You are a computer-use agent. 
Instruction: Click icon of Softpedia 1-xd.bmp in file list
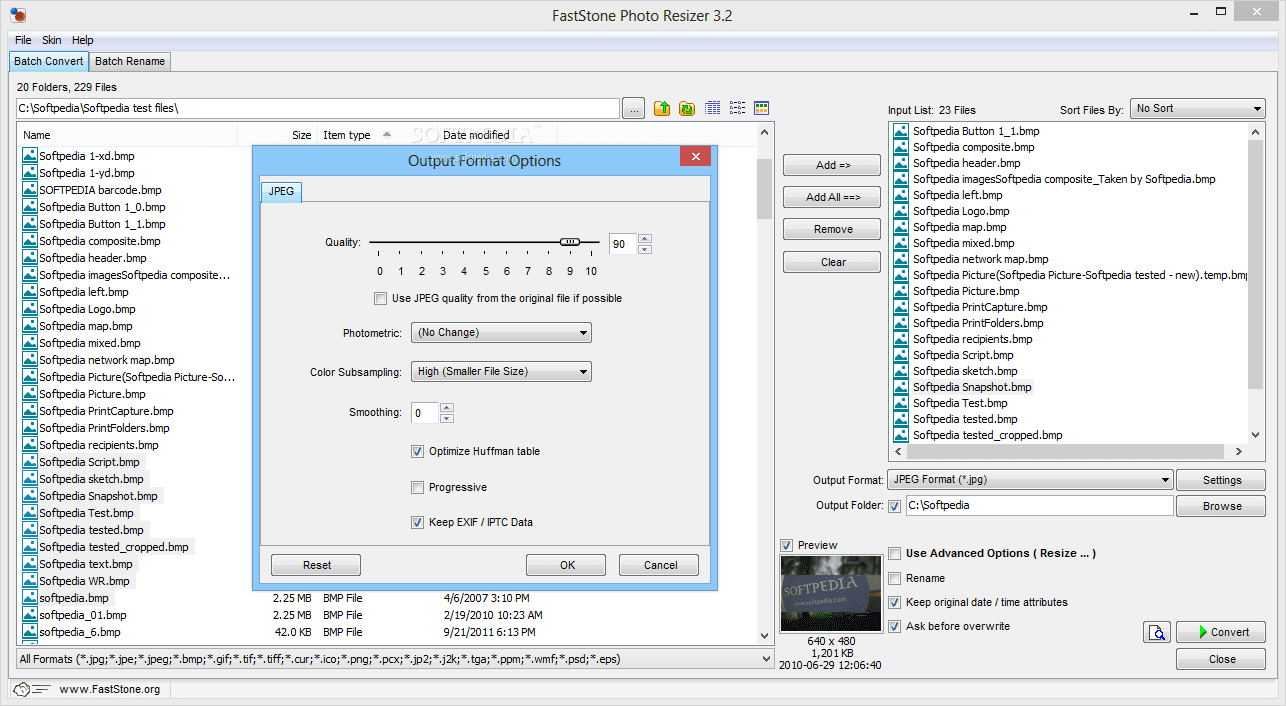click(30, 156)
